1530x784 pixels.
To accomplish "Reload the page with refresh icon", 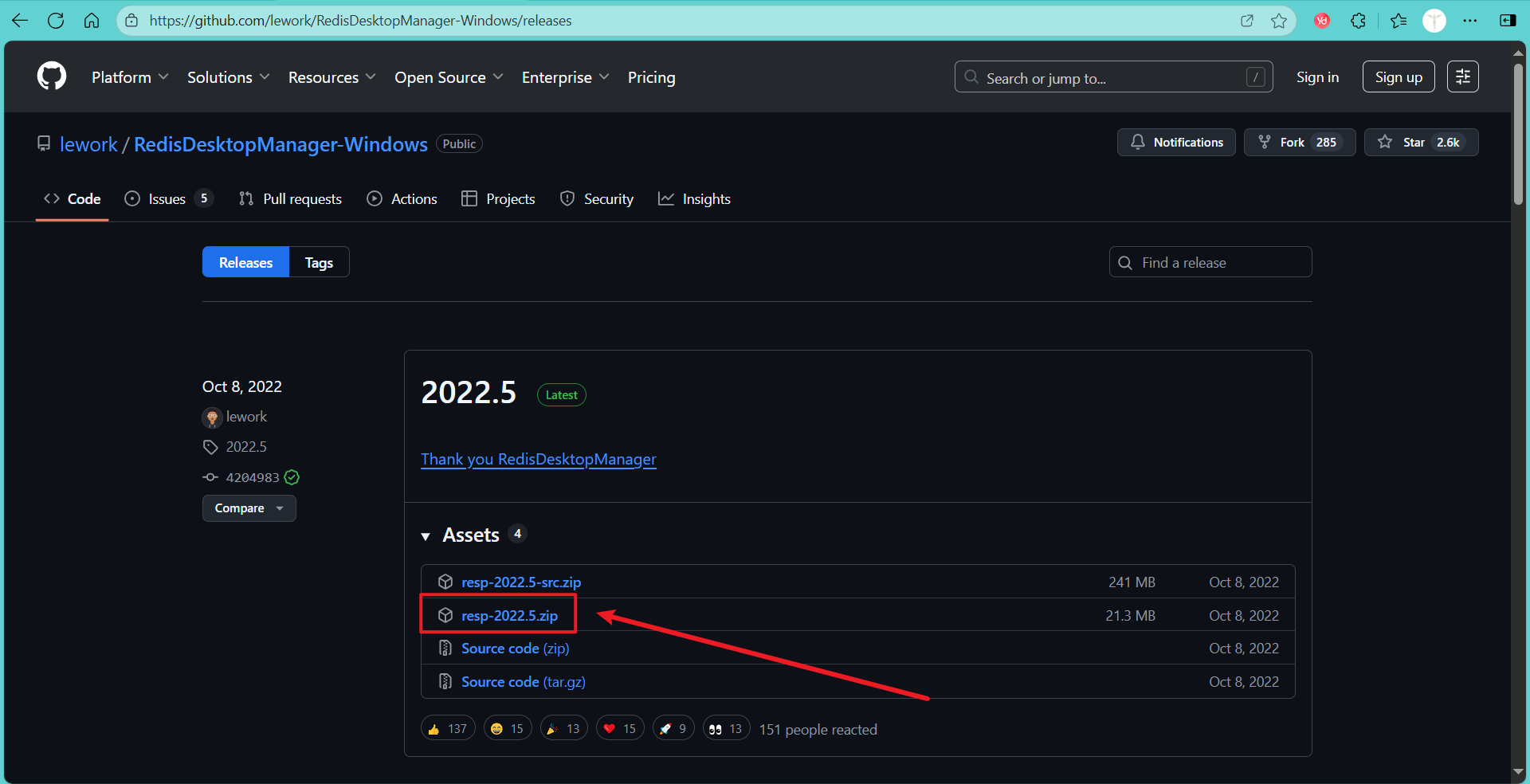I will (56, 21).
